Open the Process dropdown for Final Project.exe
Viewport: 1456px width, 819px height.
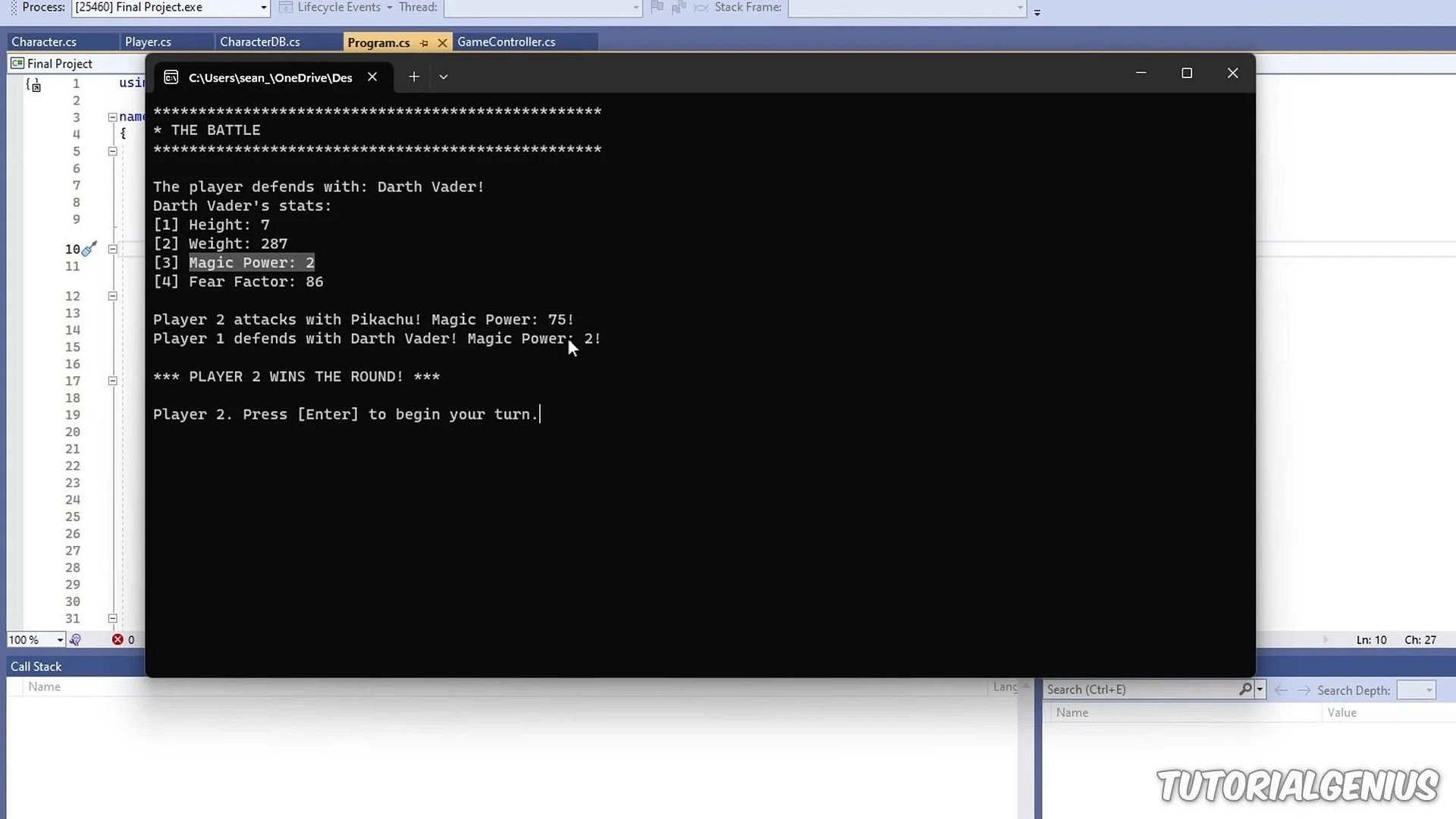(263, 8)
